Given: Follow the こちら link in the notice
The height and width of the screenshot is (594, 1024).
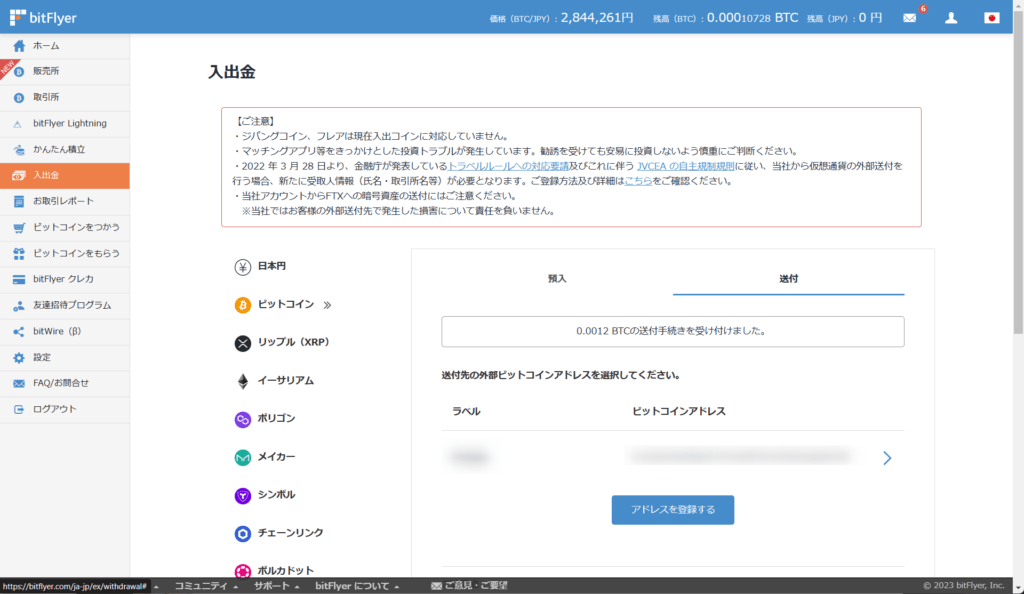Looking at the screenshot, I should 638,181.
